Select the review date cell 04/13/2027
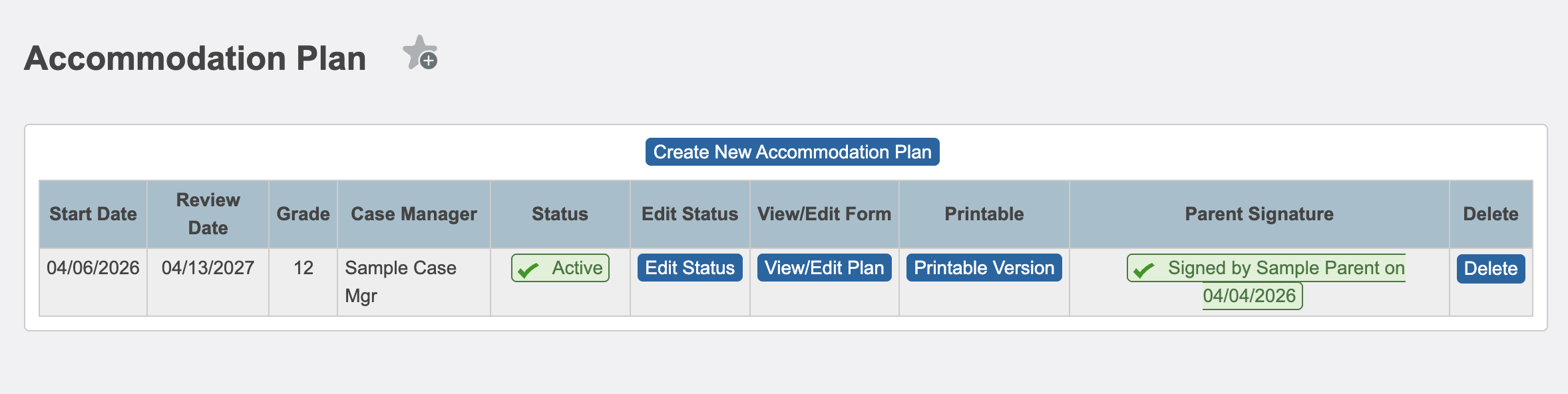Viewport: 1568px width, 394px height. [x=208, y=268]
